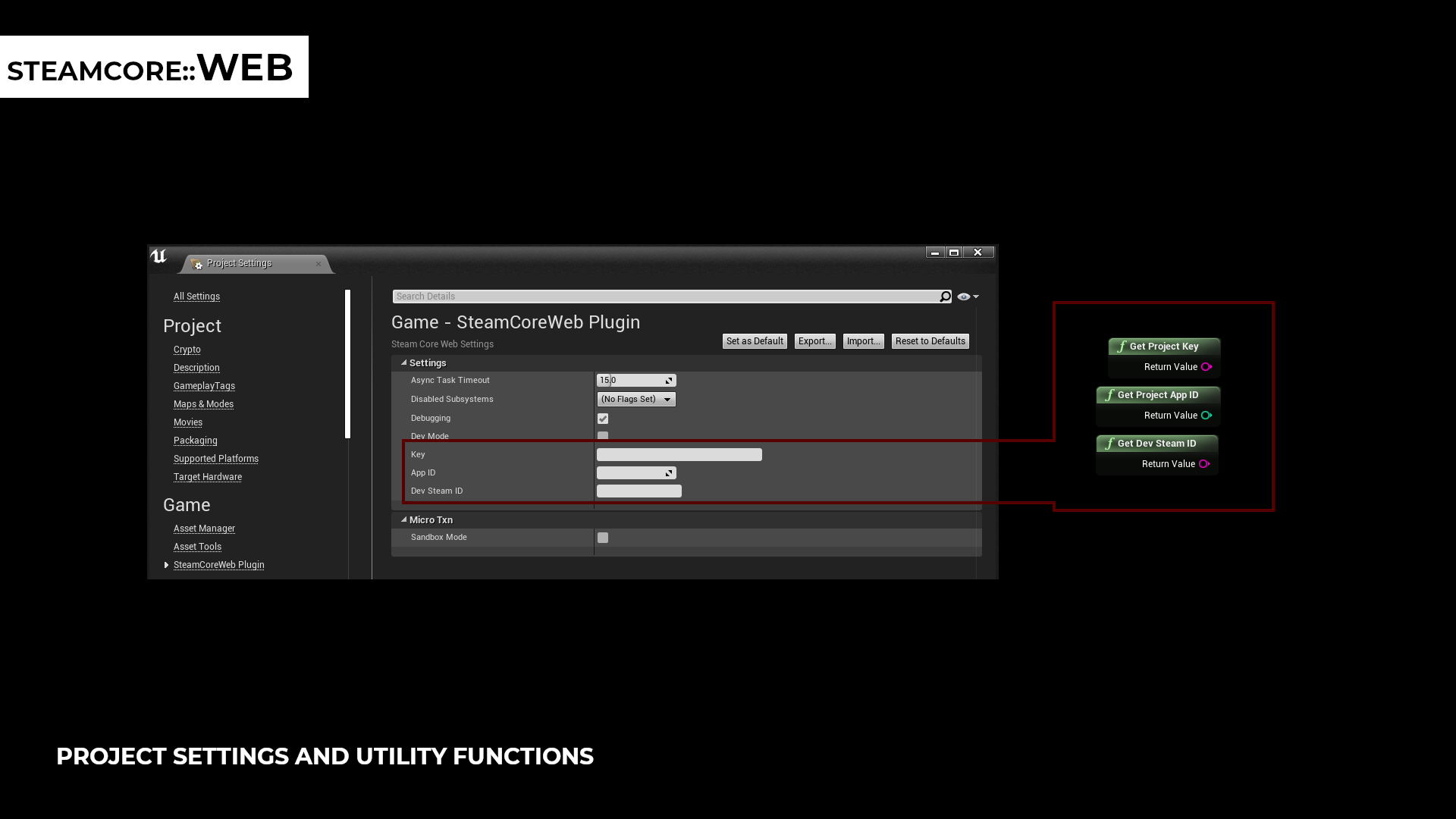The image size is (1456, 819).
Task: Open the Target Hardware settings category
Action: coord(208,477)
